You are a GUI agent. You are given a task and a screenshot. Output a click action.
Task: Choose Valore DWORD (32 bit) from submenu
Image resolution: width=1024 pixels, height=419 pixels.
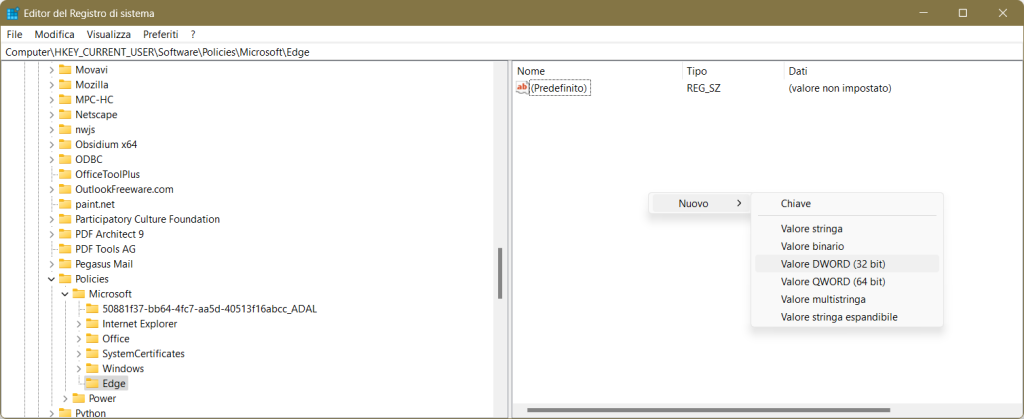point(833,264)
